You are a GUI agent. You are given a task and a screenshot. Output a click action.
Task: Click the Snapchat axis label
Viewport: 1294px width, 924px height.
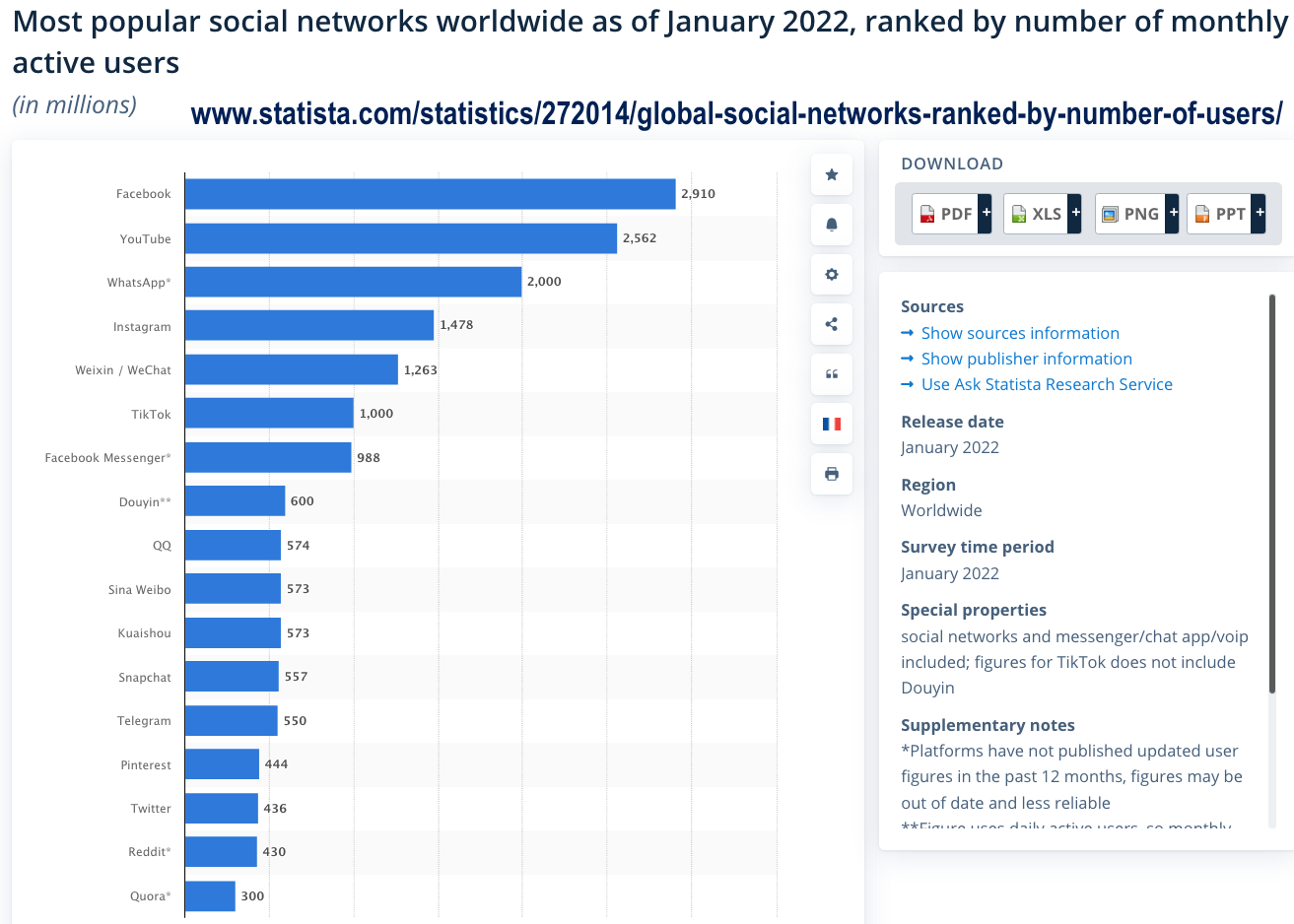coord(145,678)
